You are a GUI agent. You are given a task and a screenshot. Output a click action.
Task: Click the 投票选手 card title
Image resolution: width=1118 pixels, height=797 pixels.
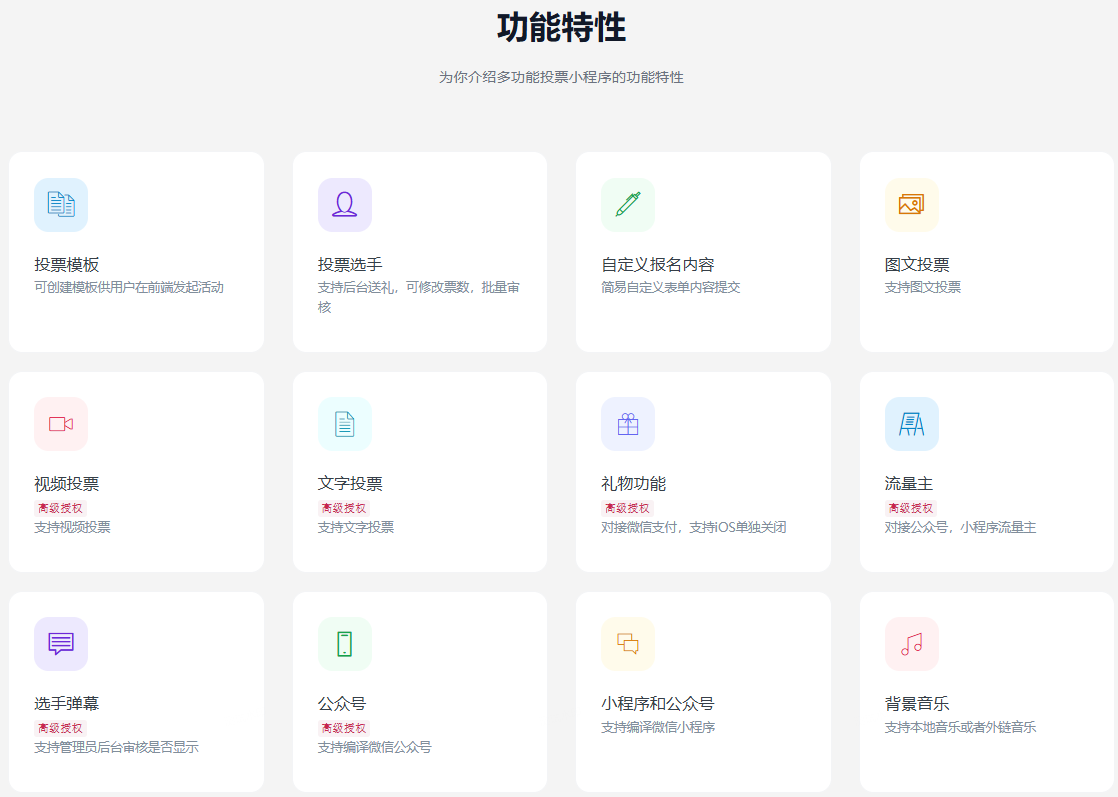350,264
